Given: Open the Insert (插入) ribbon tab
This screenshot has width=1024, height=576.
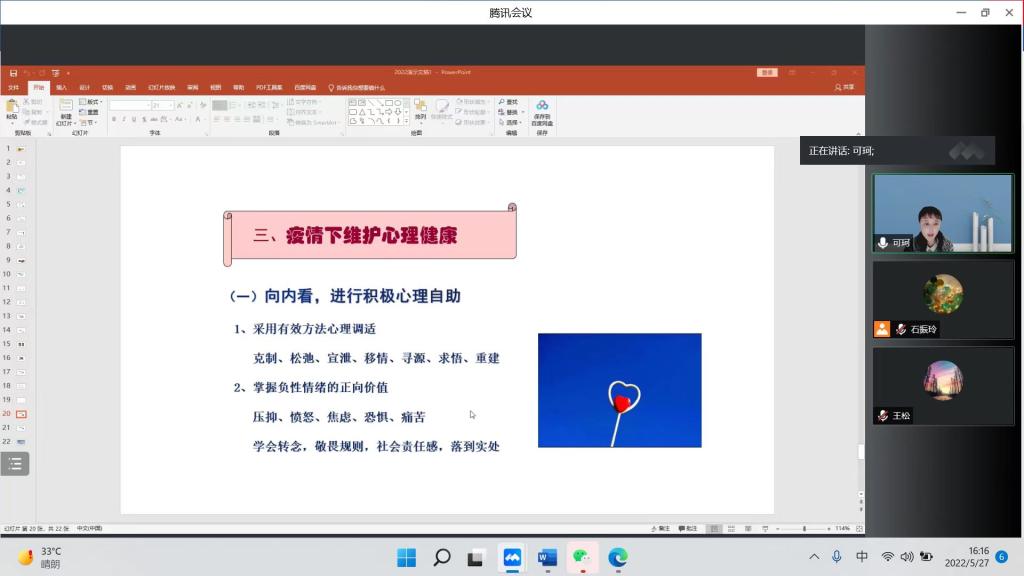Looking at the screenshot, I should [61, 87].
